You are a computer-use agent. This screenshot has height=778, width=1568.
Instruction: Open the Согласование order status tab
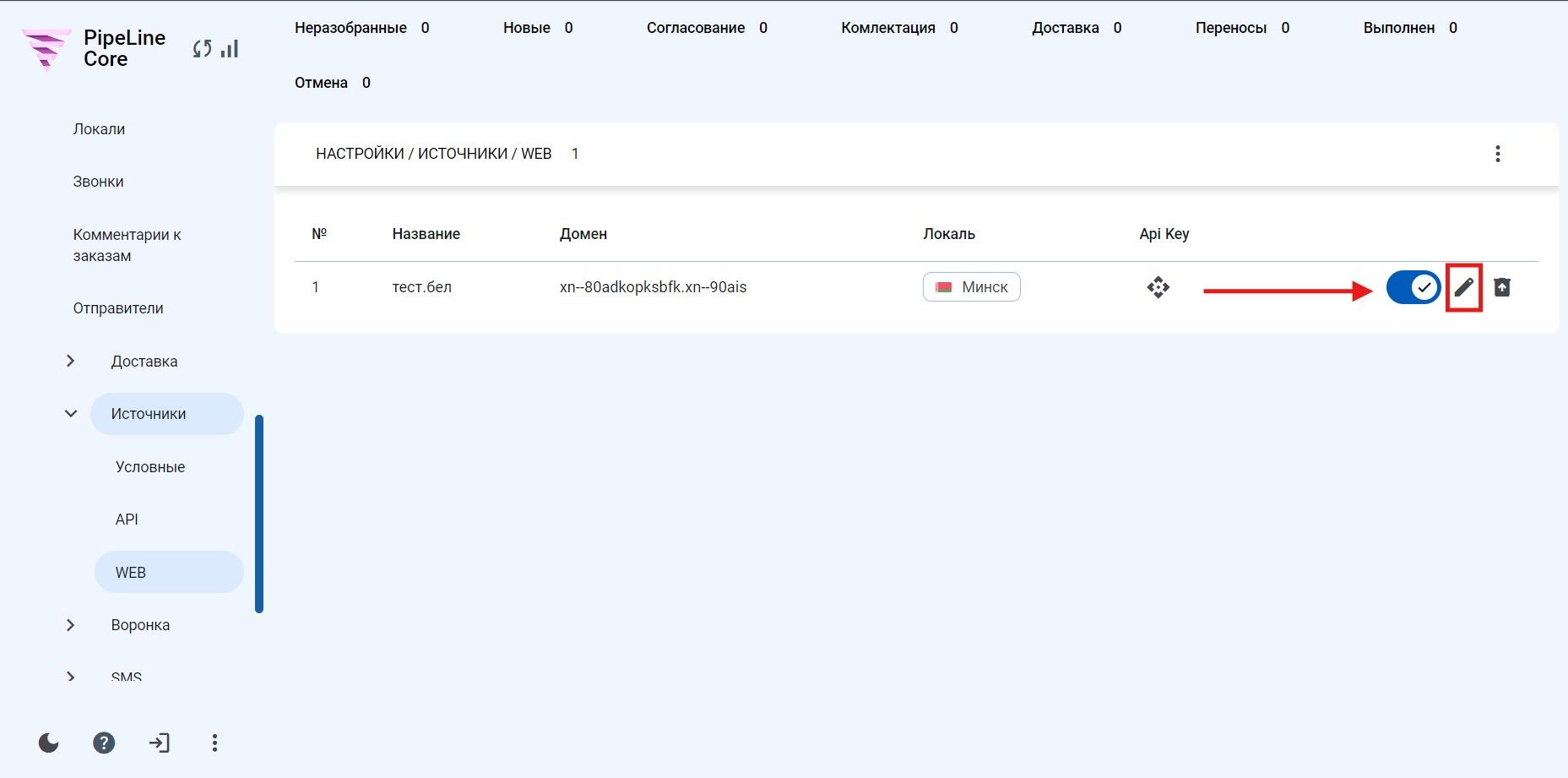707,28
